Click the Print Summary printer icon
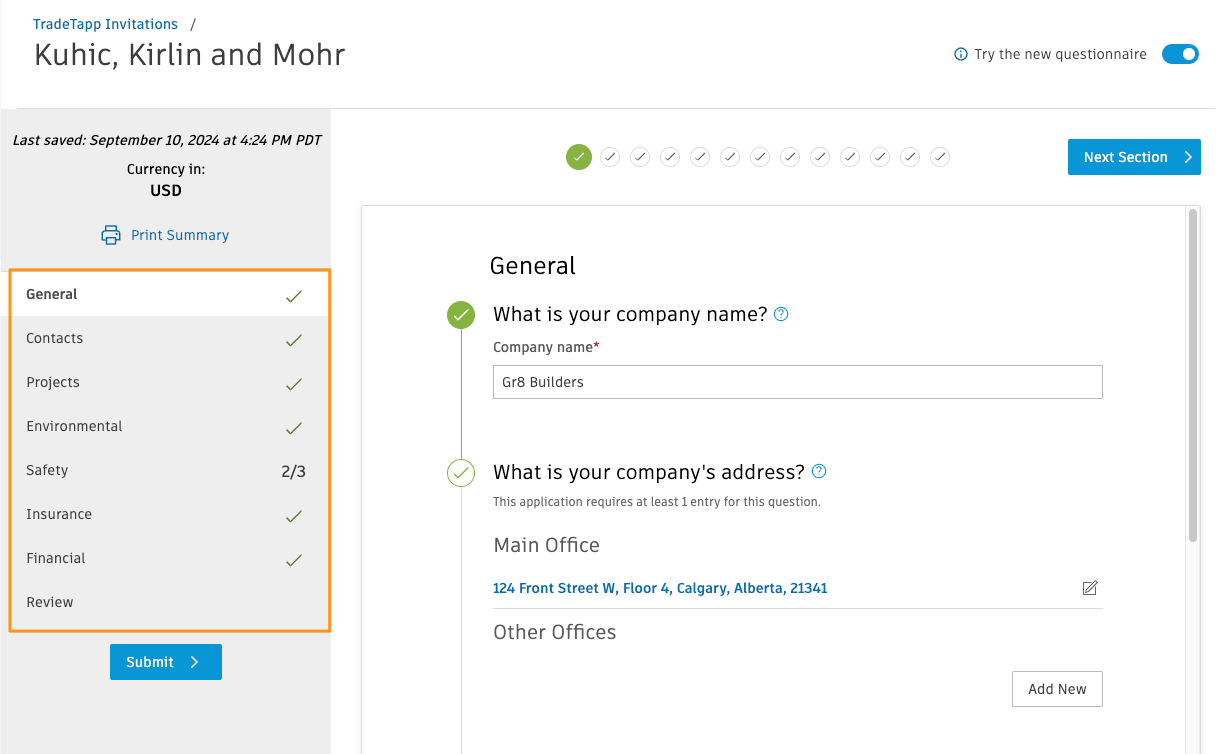Image resolution: width=1228 pixels, height=754 pixels. click(110, 234)
